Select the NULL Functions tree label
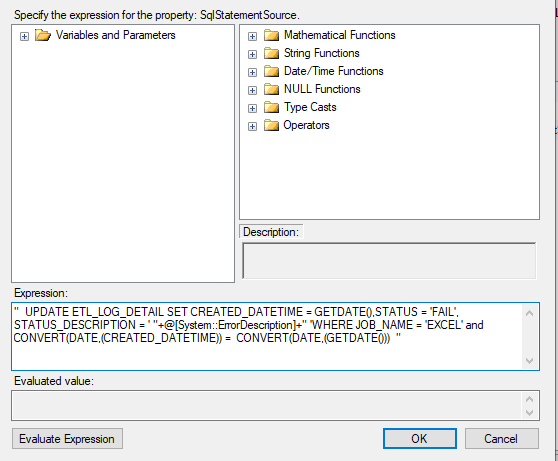Viewport: 558px width, 461px height. [322, 89]
